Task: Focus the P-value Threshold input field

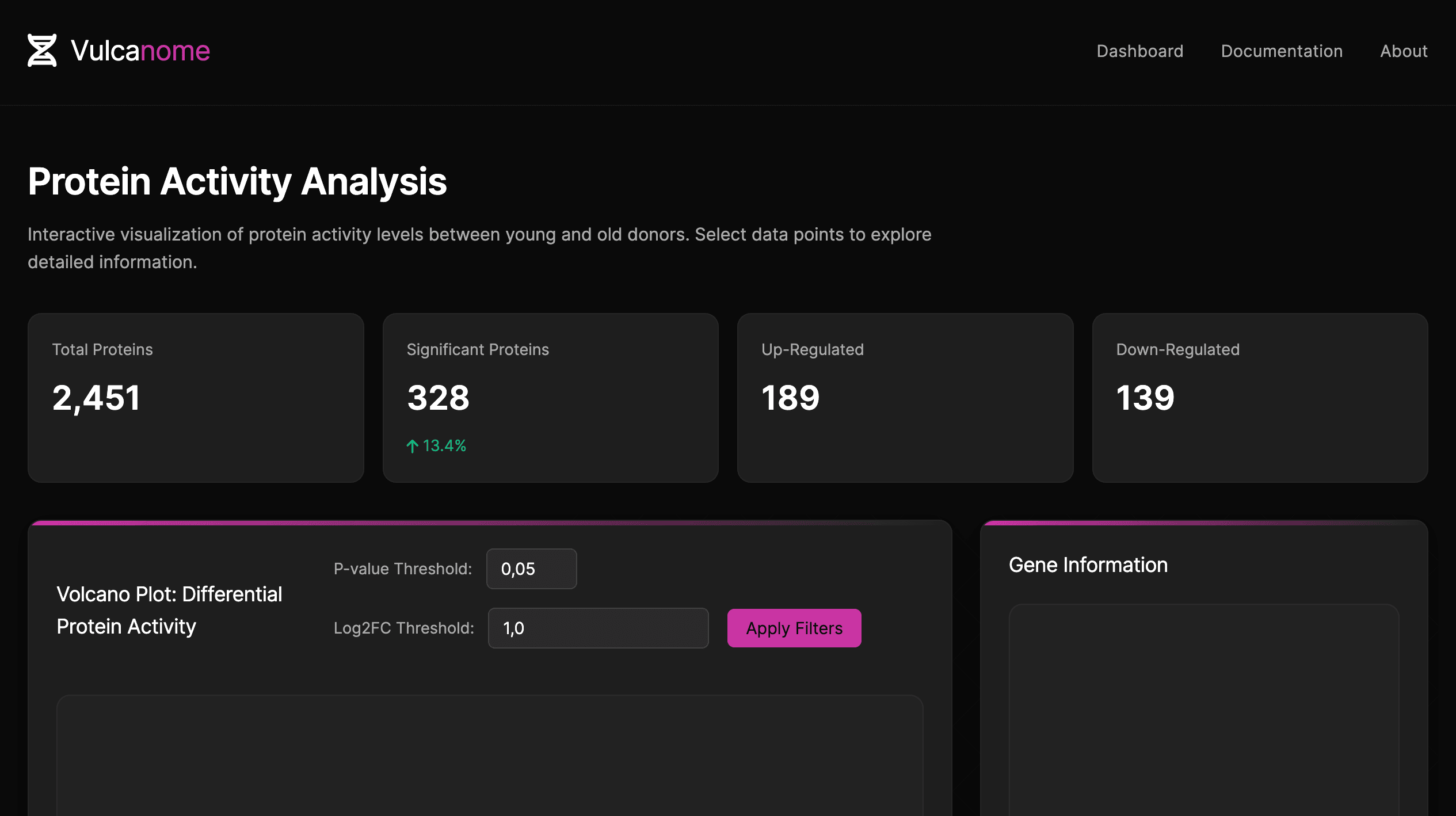Action: [531, 569]
